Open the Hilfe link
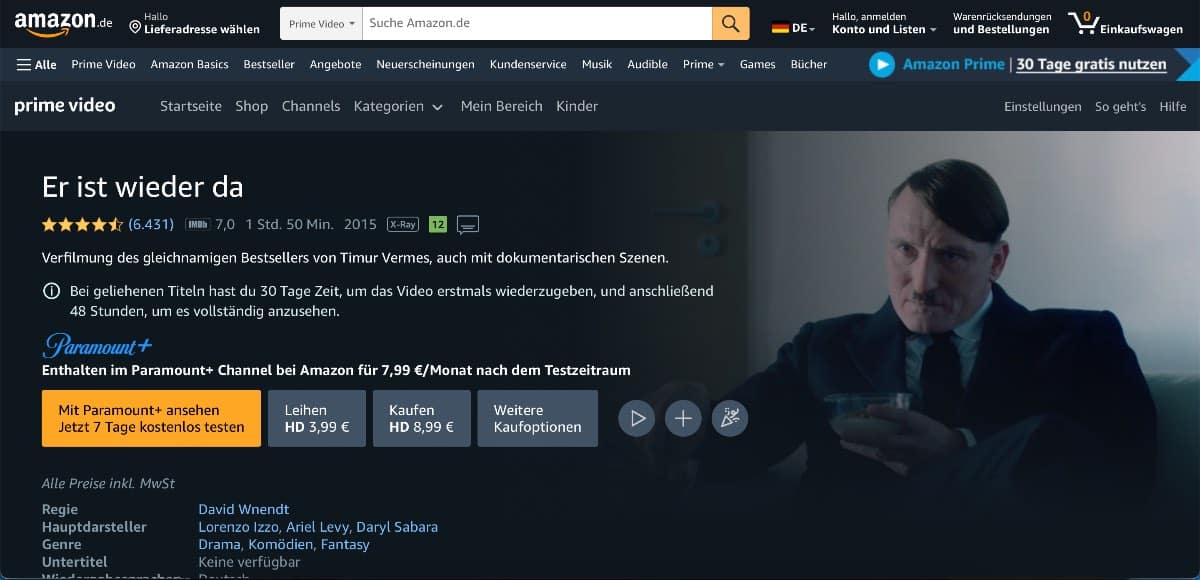The width and height of the screenshot is (1200, 580). (1173, 106)
